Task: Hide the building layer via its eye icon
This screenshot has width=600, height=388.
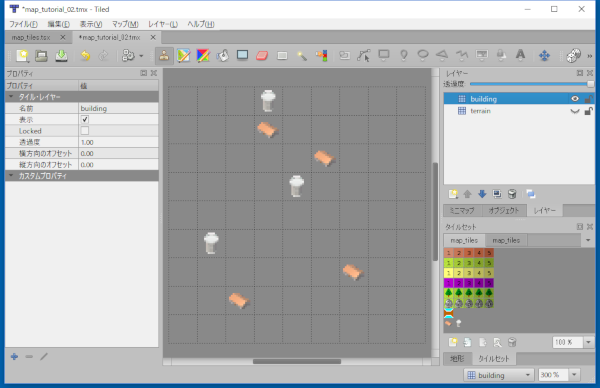Action: tap(575, 99)
